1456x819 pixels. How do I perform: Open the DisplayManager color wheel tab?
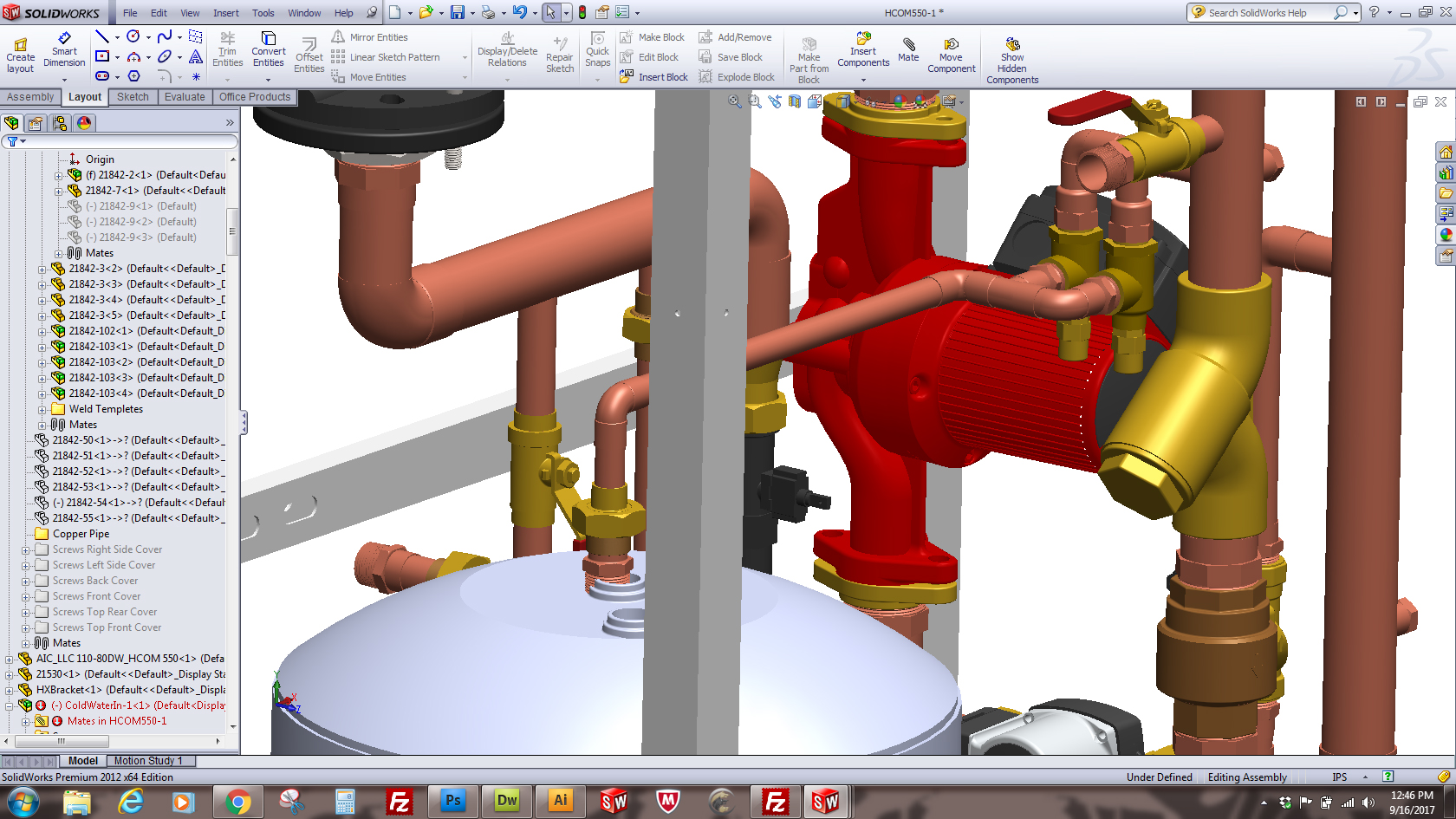(84, 123)
